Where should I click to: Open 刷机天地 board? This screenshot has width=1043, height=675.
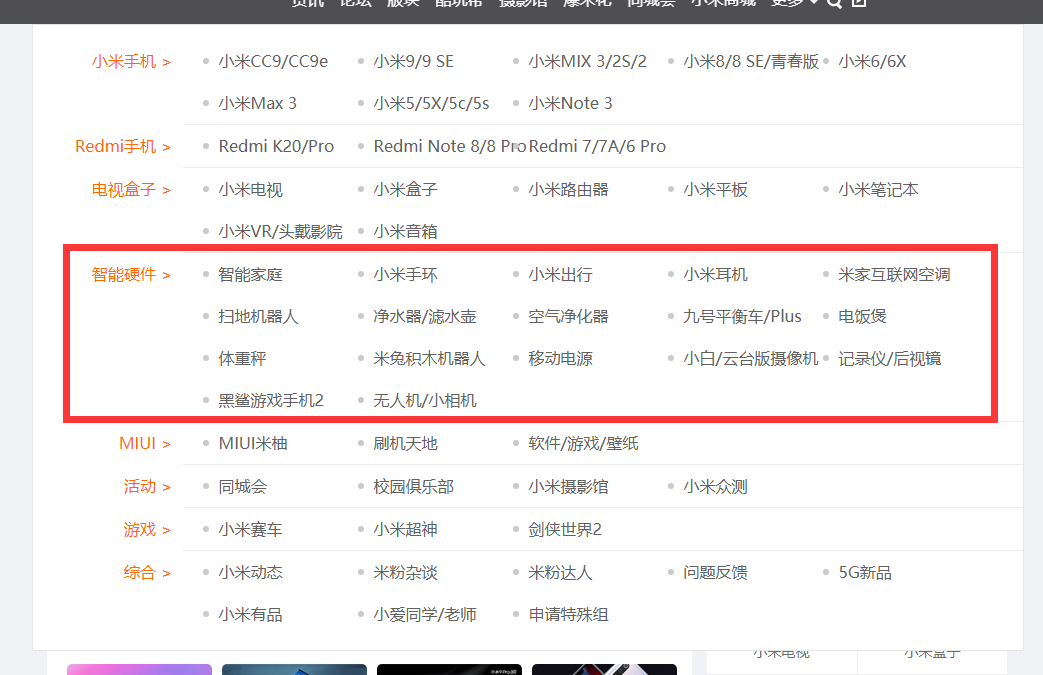pyautogui.click(x=406, y=444)
